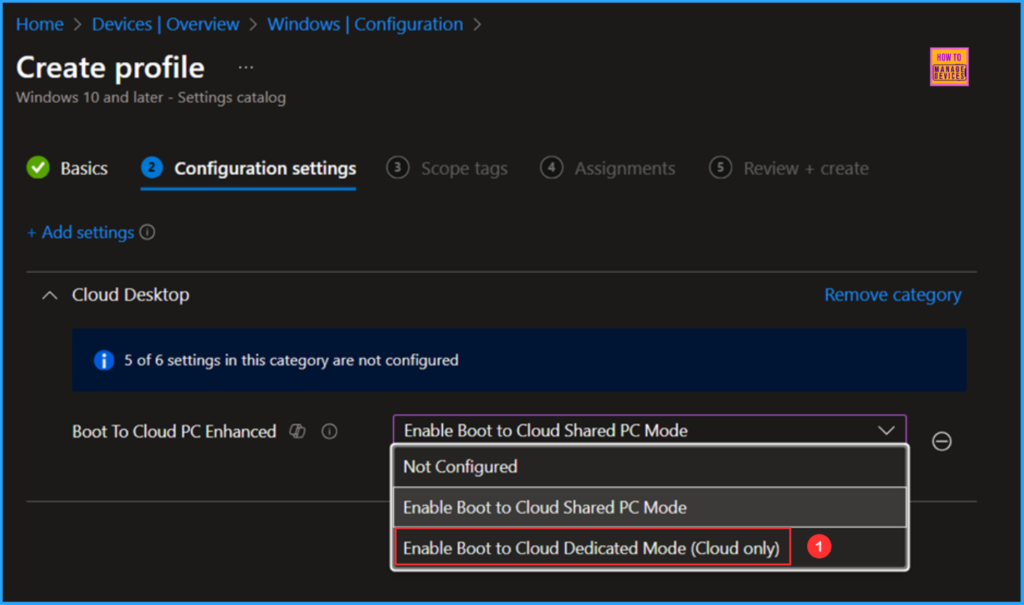The image size is (1024, 605).
Task: Open the Assignments step
Action: (623, 169)
